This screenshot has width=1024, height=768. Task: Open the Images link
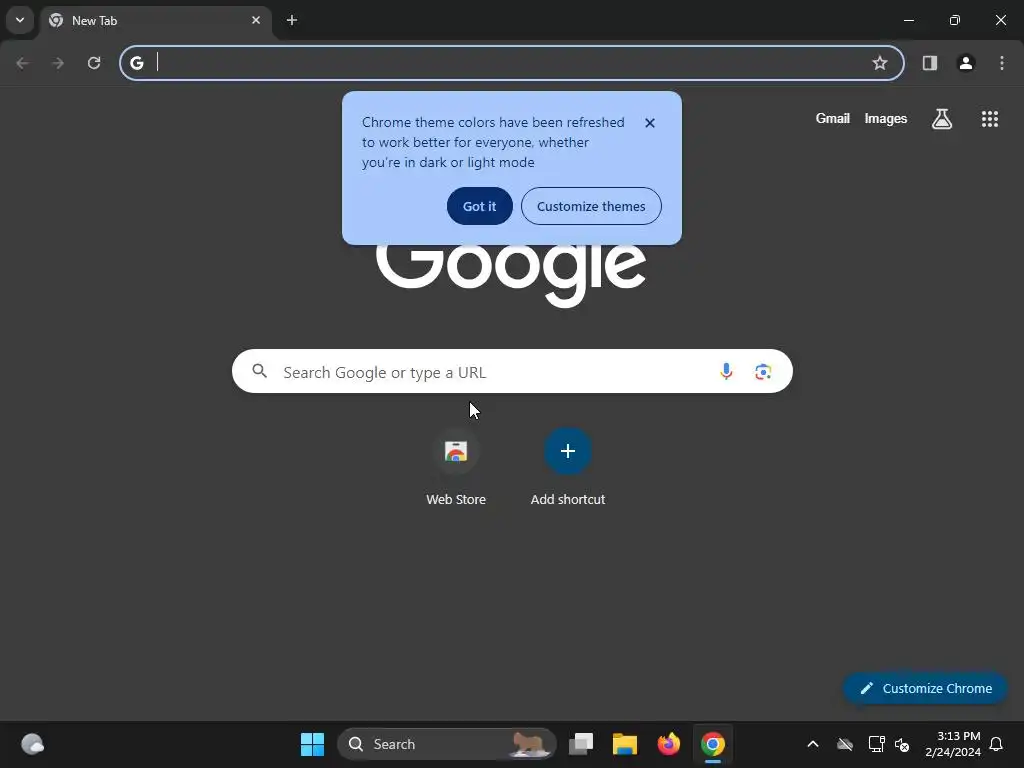(886, 118)
